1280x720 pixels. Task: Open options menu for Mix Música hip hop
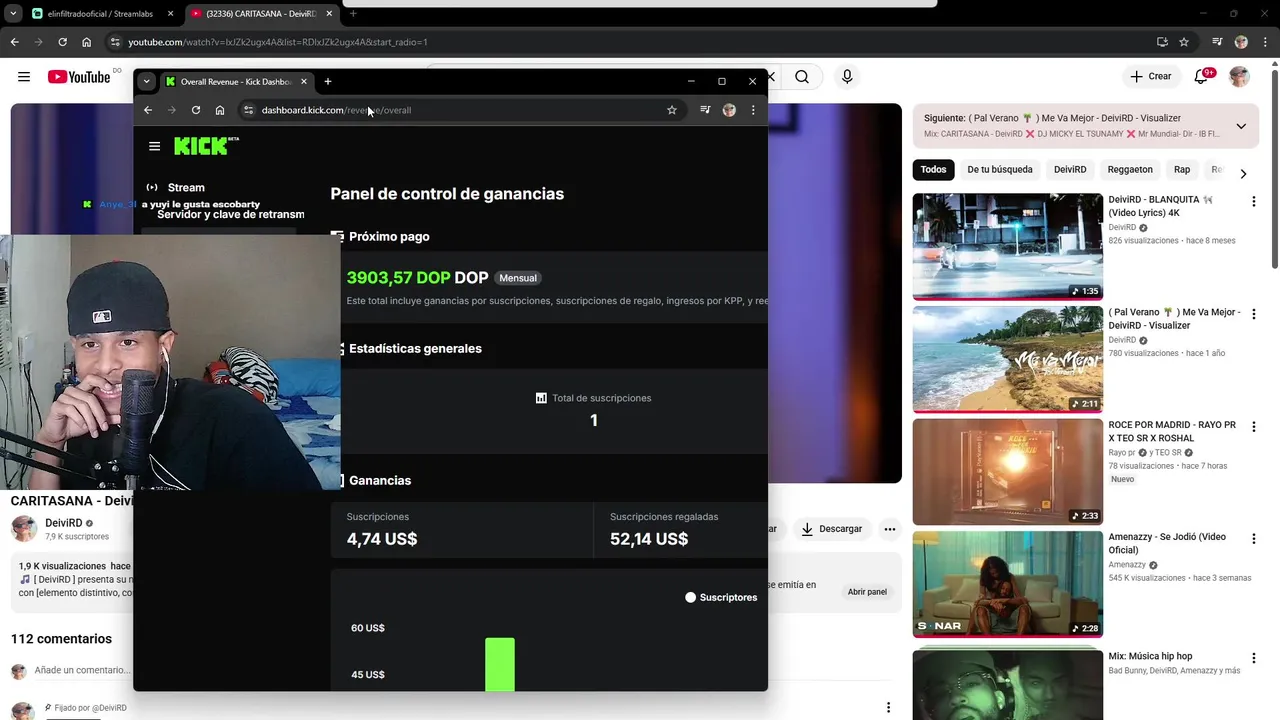point(1253,659)
